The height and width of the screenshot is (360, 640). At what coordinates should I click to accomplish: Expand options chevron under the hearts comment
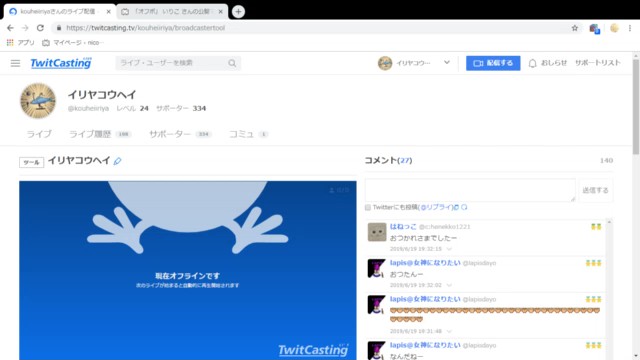[449, 331]
